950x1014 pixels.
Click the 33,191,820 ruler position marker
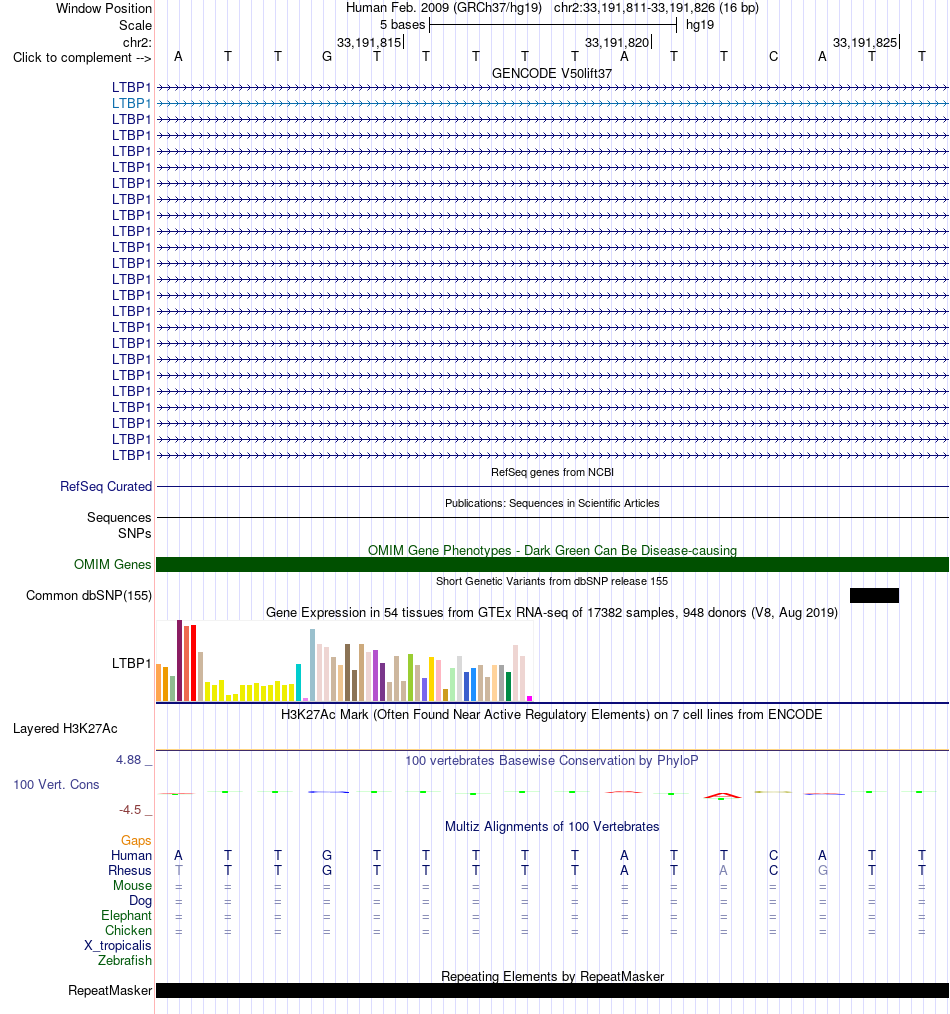coord(617,43)
